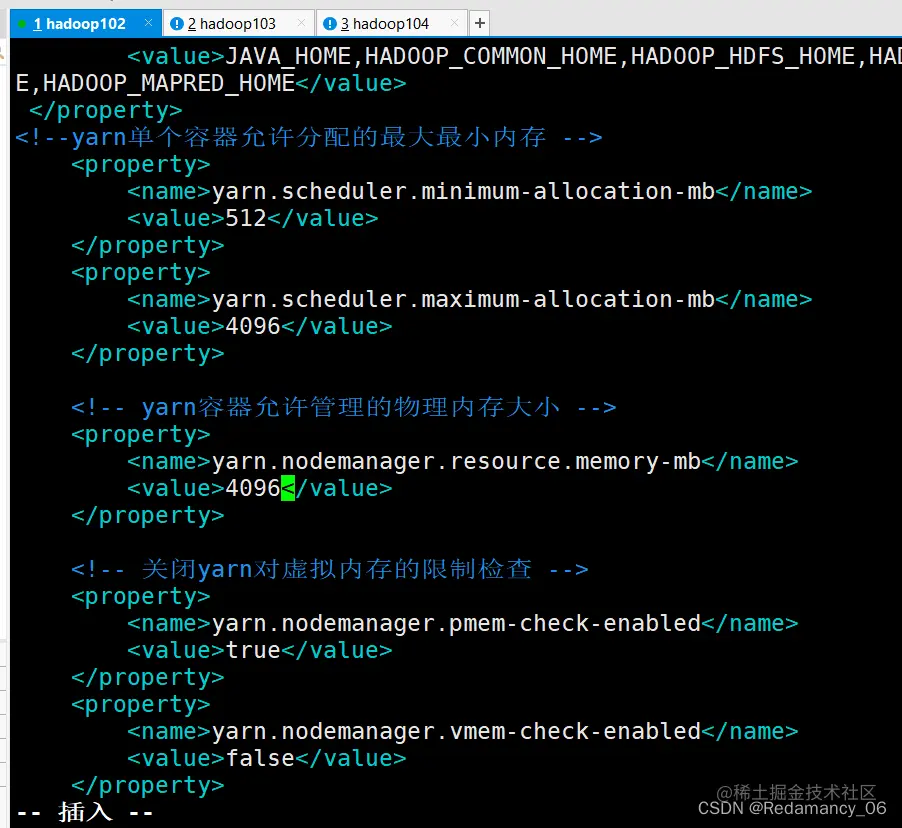Click the blue alert icon on hadoop104 tab

(330, 24)
